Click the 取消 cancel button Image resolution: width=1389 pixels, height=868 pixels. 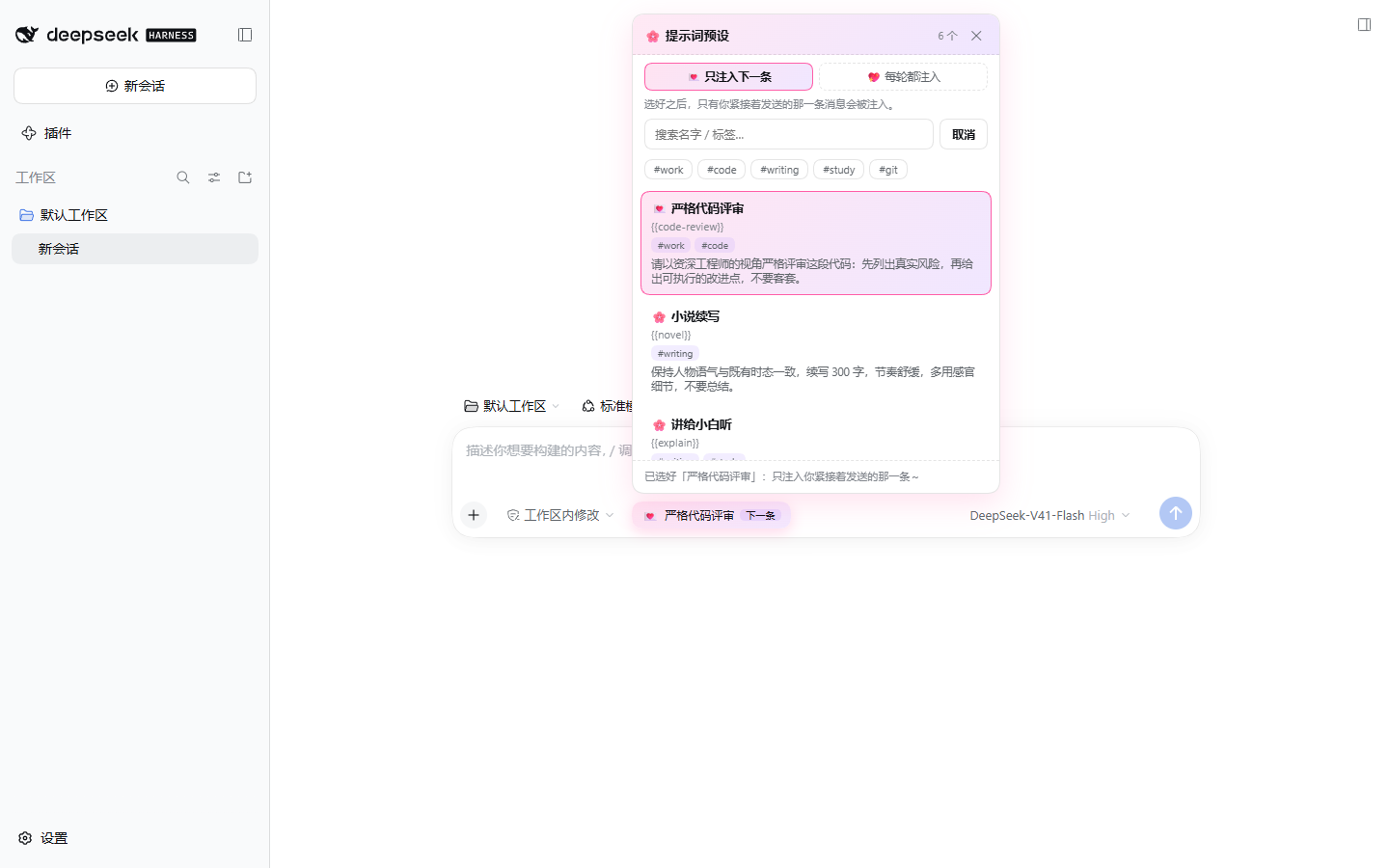click(x=964, y=134)
